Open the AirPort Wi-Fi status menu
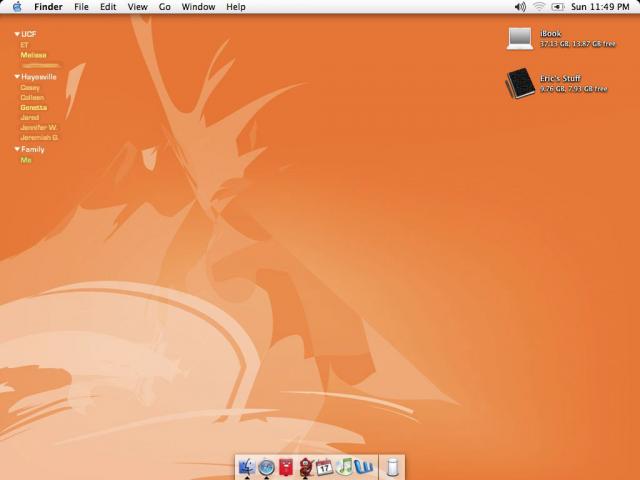 click(x=539, y=7)
